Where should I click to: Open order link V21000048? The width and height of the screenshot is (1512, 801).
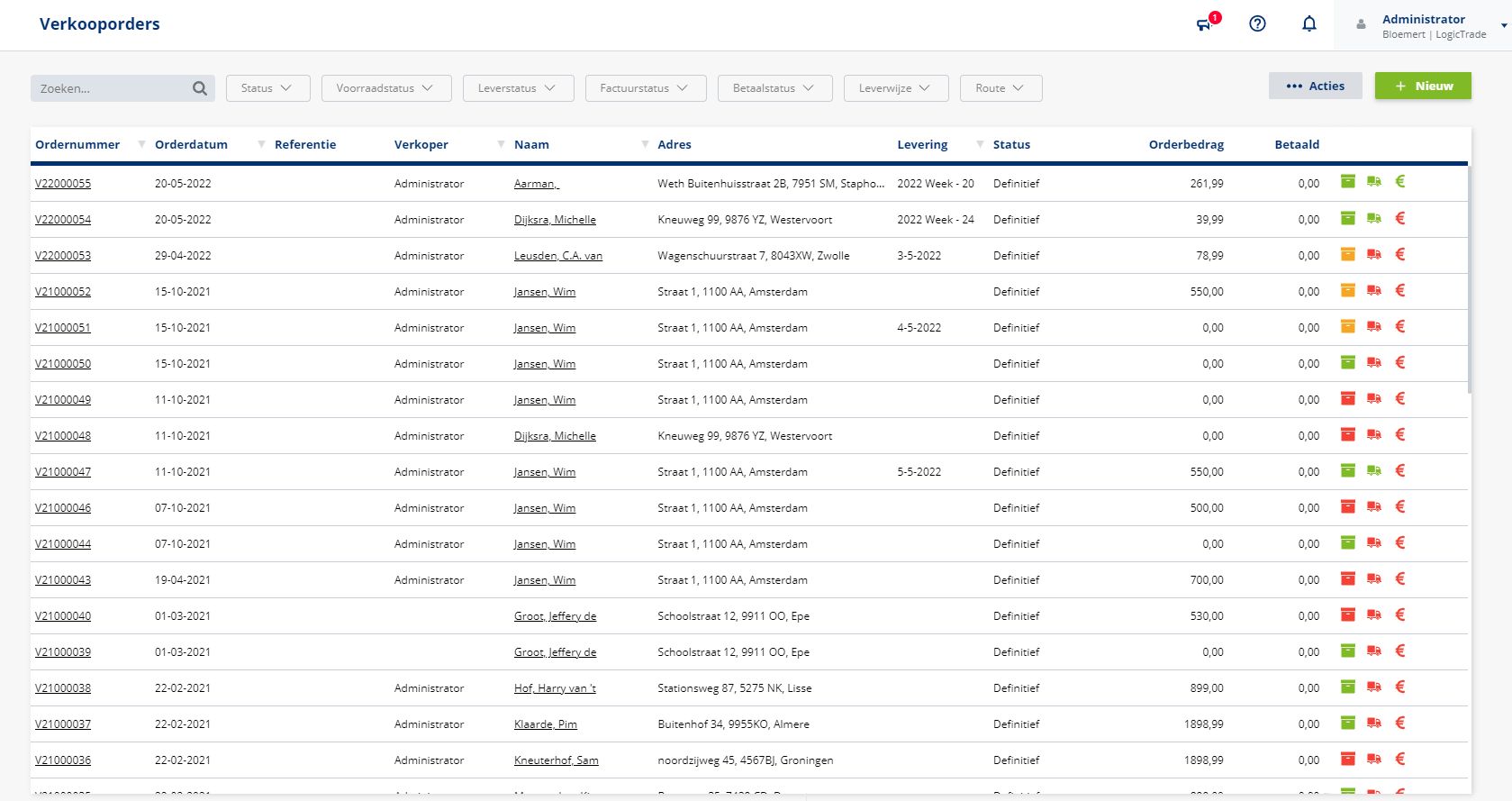(x=63, y=436)
